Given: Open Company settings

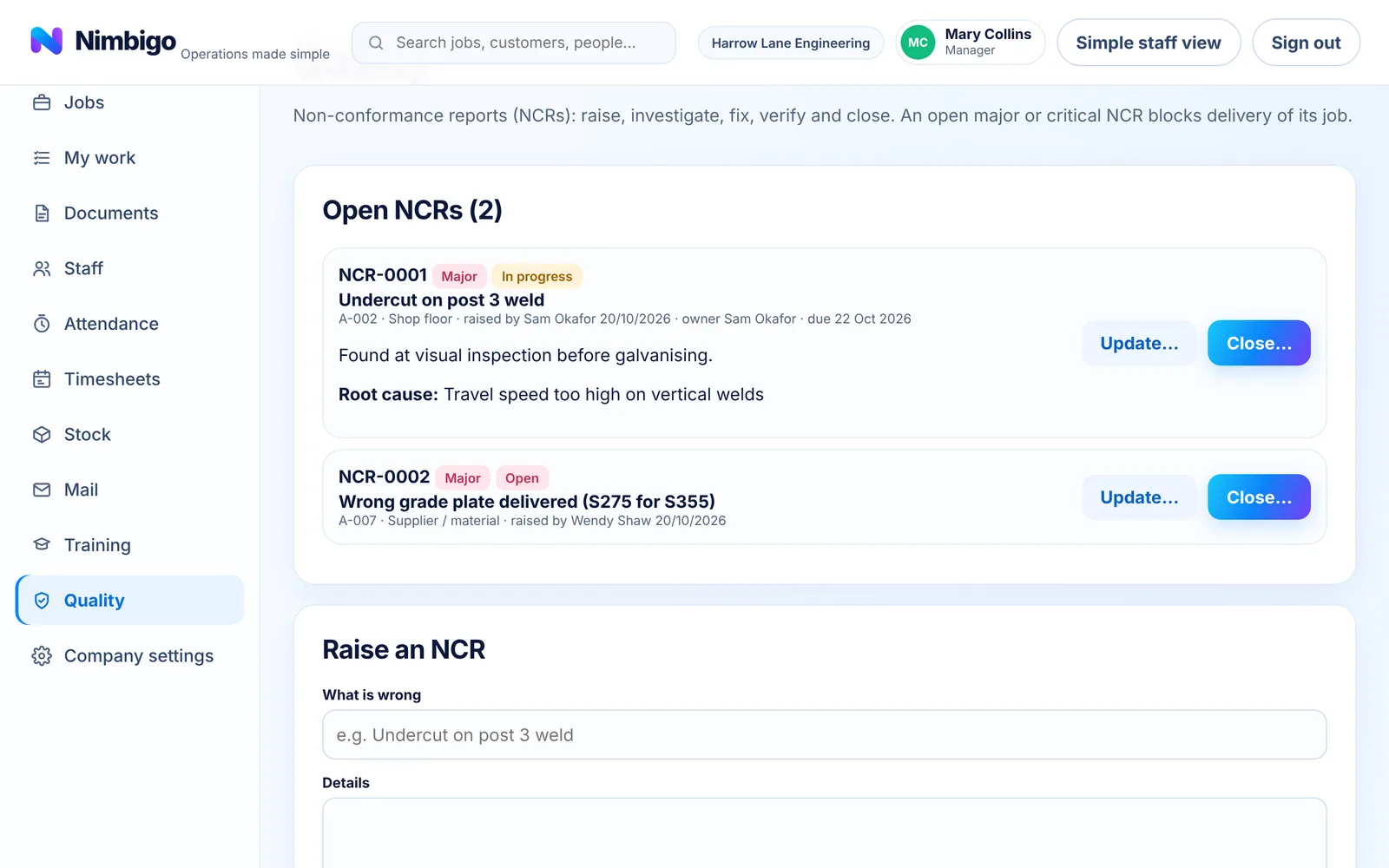Looking at the screenshot, I should click(x=130, y=656).
